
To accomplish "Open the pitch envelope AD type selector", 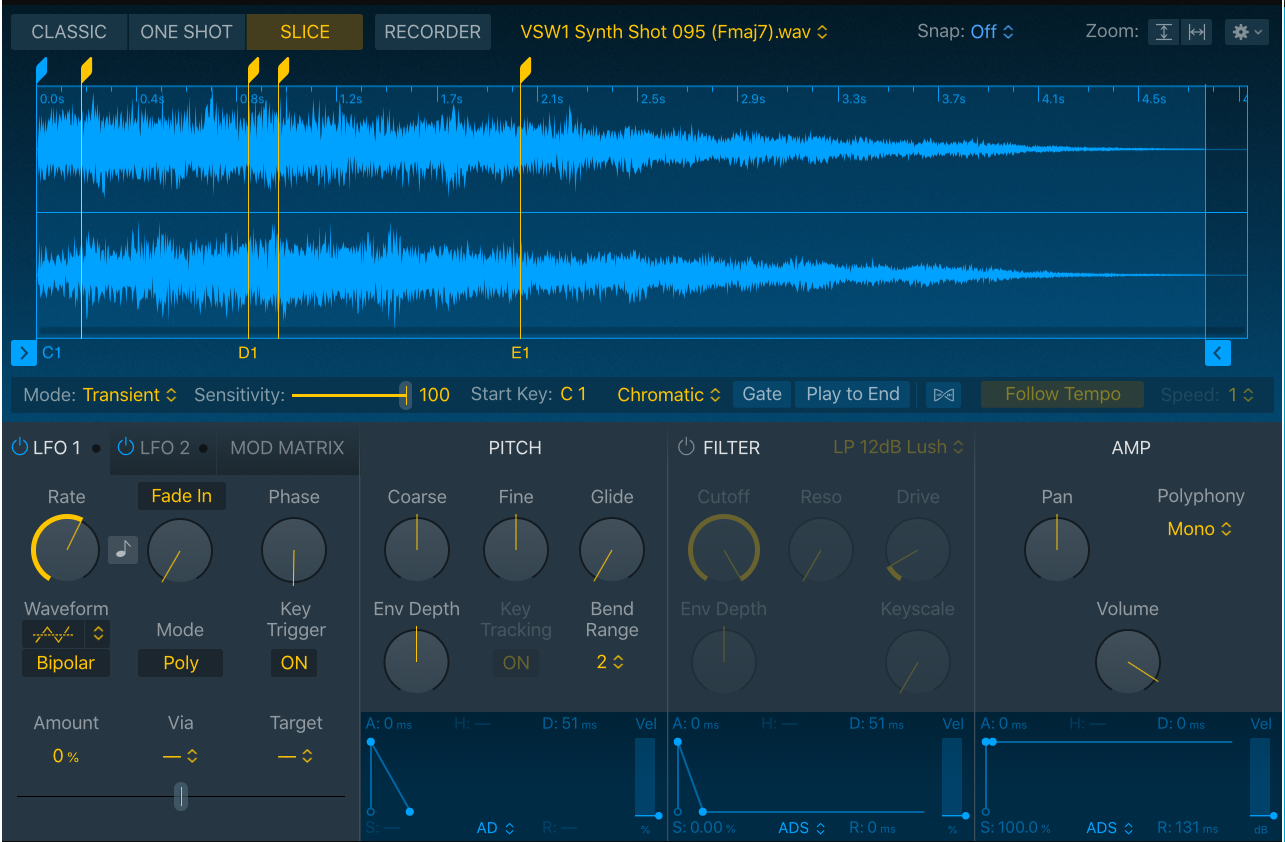I will (495, 828).
